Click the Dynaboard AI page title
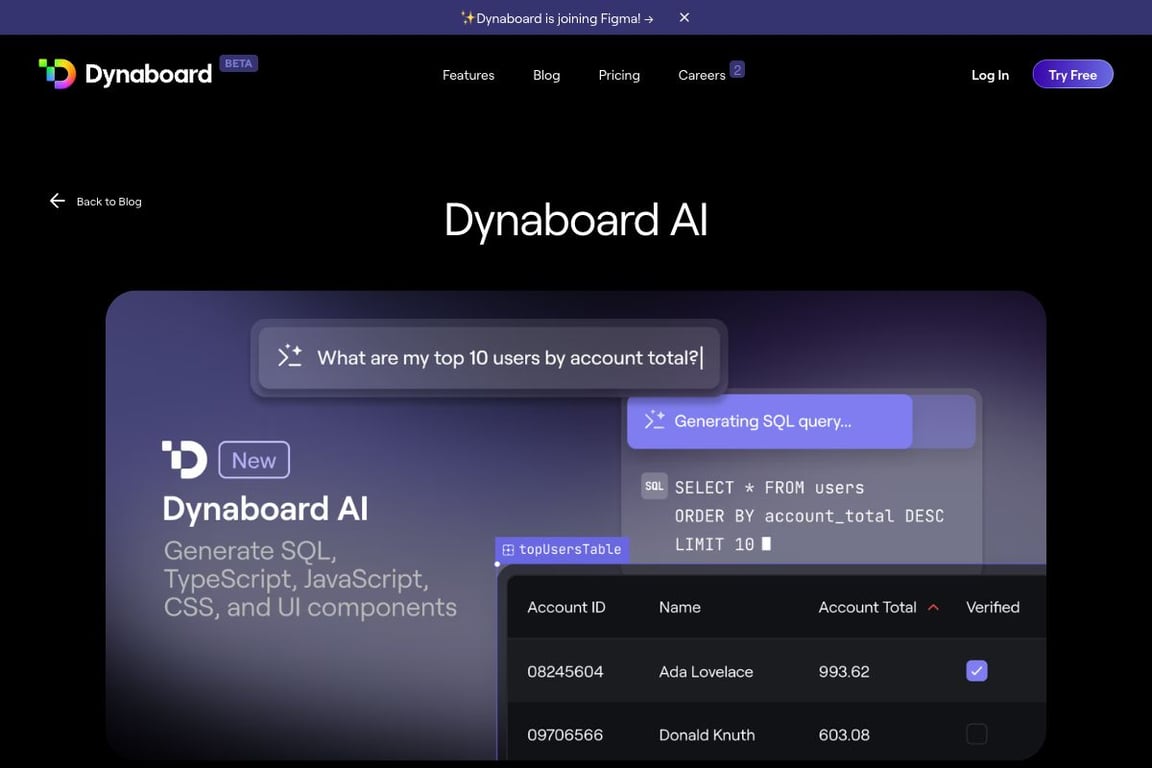This screenshot has width=1152, height=768. point(575,220)
